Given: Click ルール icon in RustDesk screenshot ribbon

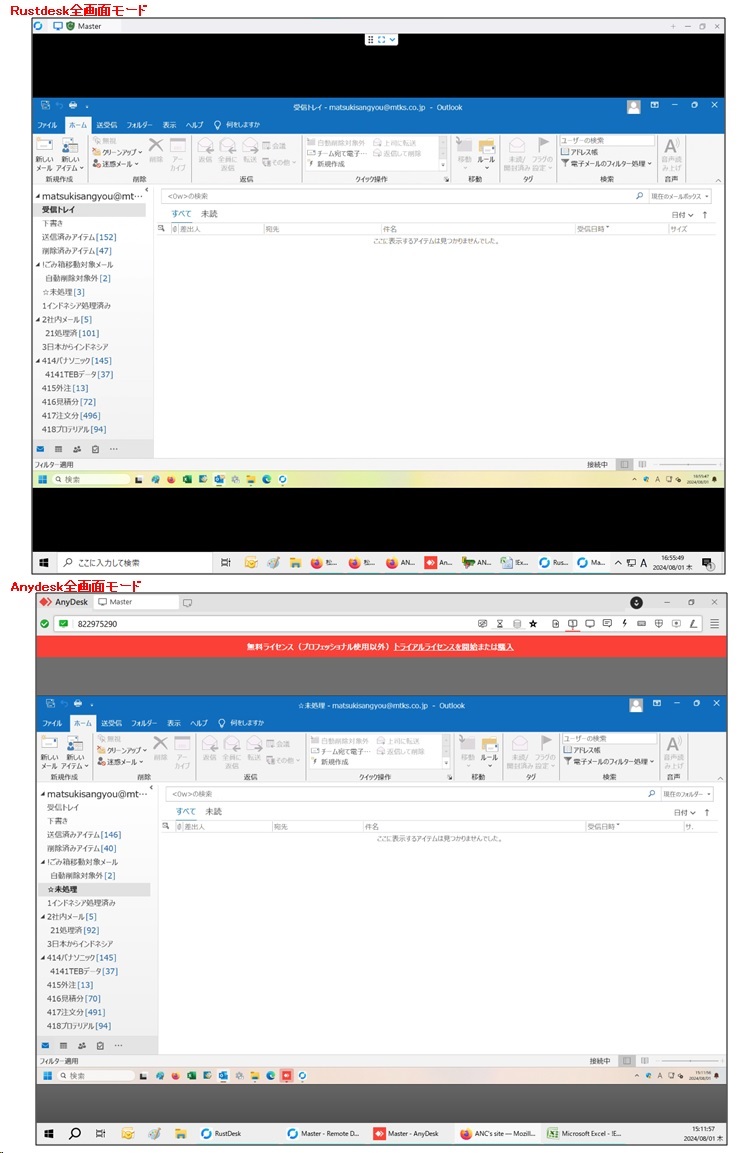Looking at the screenshot, I should pos(486,153).
